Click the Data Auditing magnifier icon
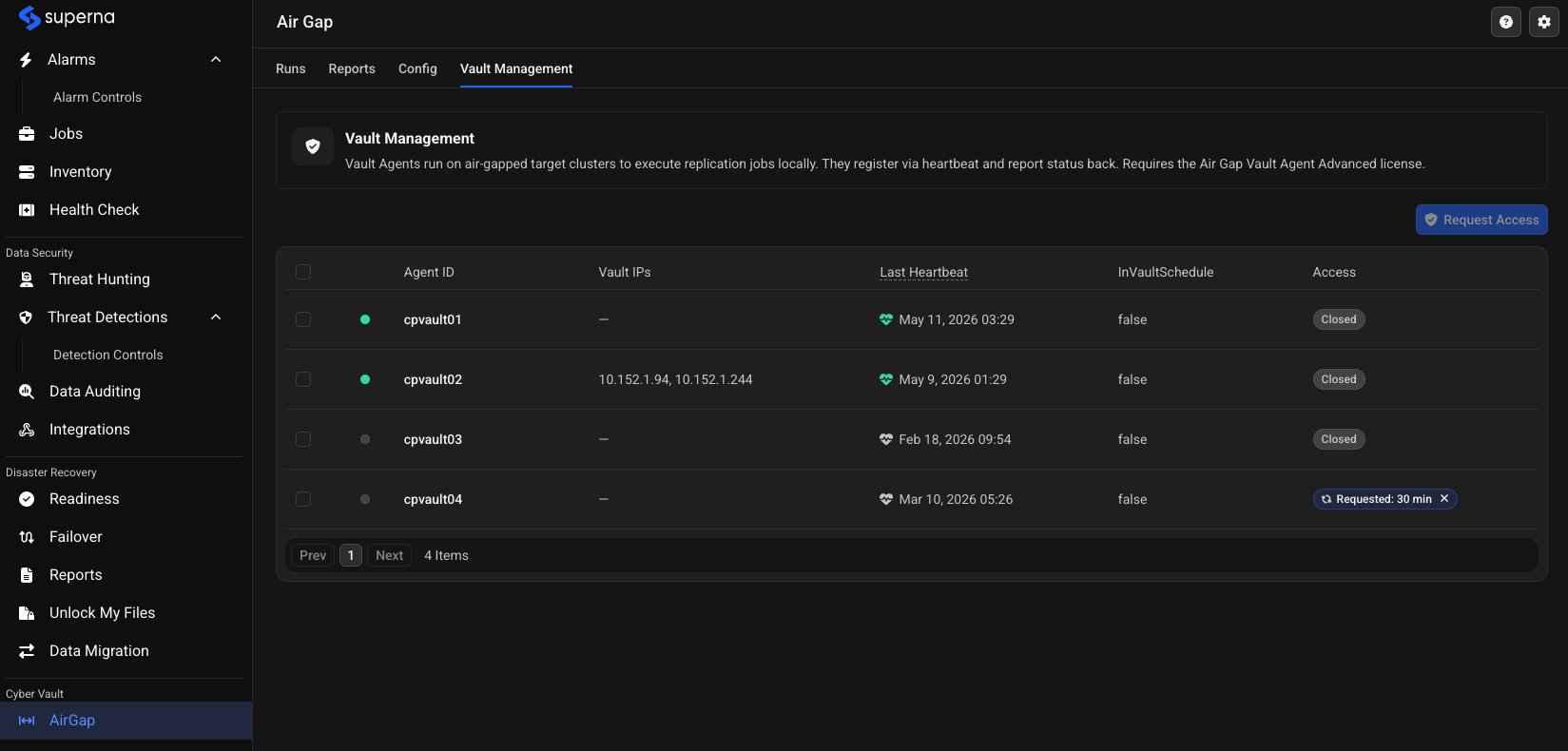The image size is (1568, 751). click(x=27, y=392)
